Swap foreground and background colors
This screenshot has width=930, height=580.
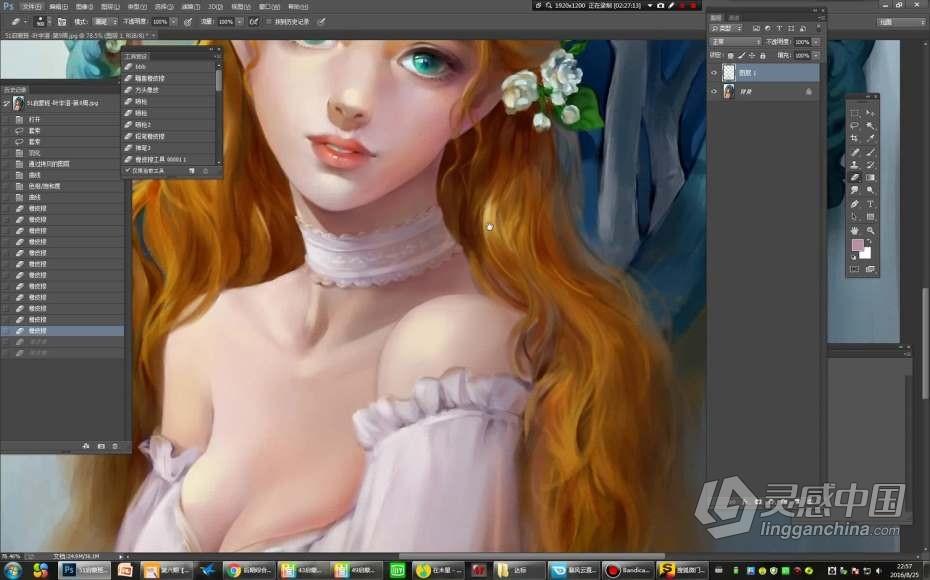[869, 241]
